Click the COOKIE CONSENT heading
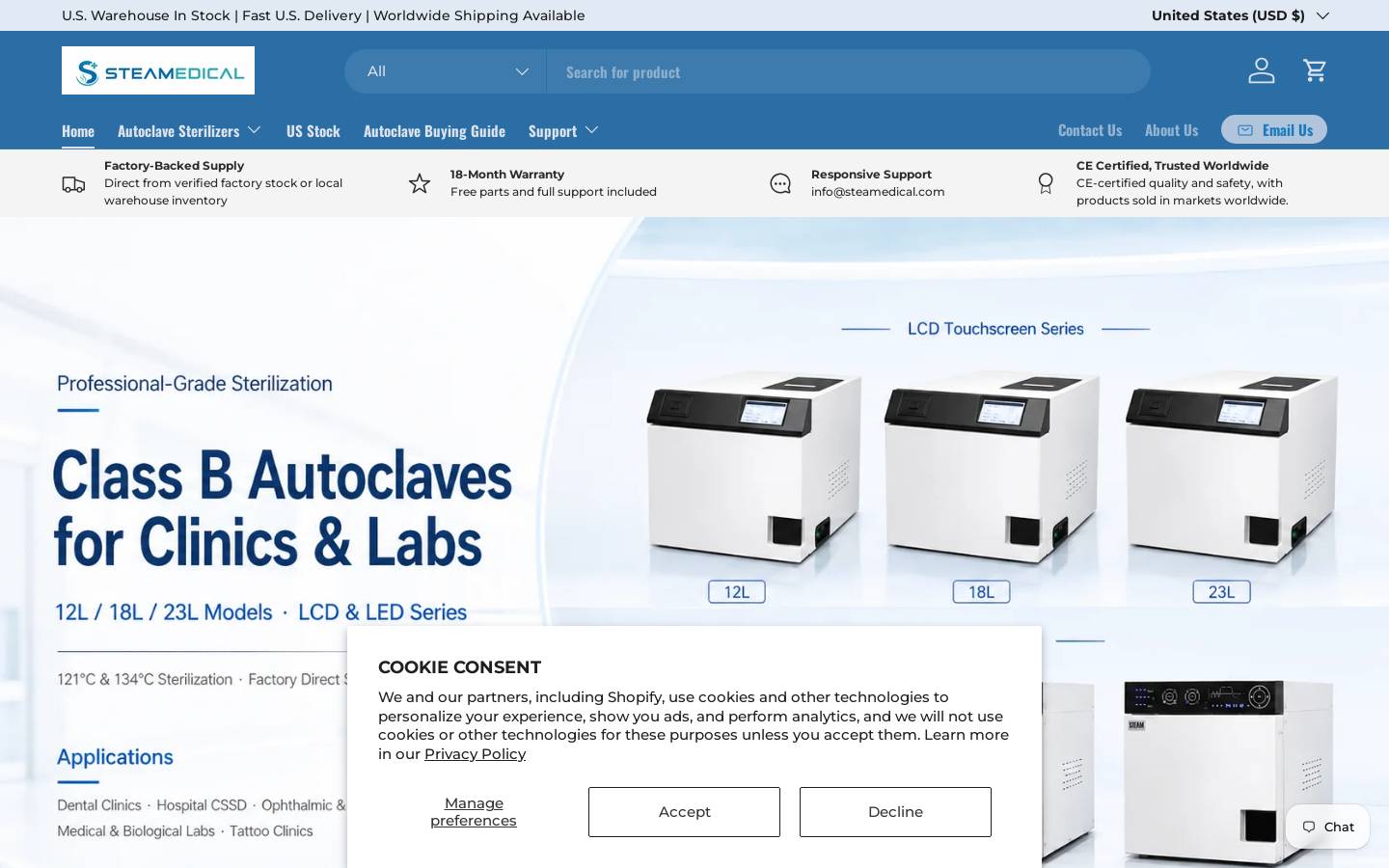Screen dimensions: 1389x868 (x=459, y=667)
